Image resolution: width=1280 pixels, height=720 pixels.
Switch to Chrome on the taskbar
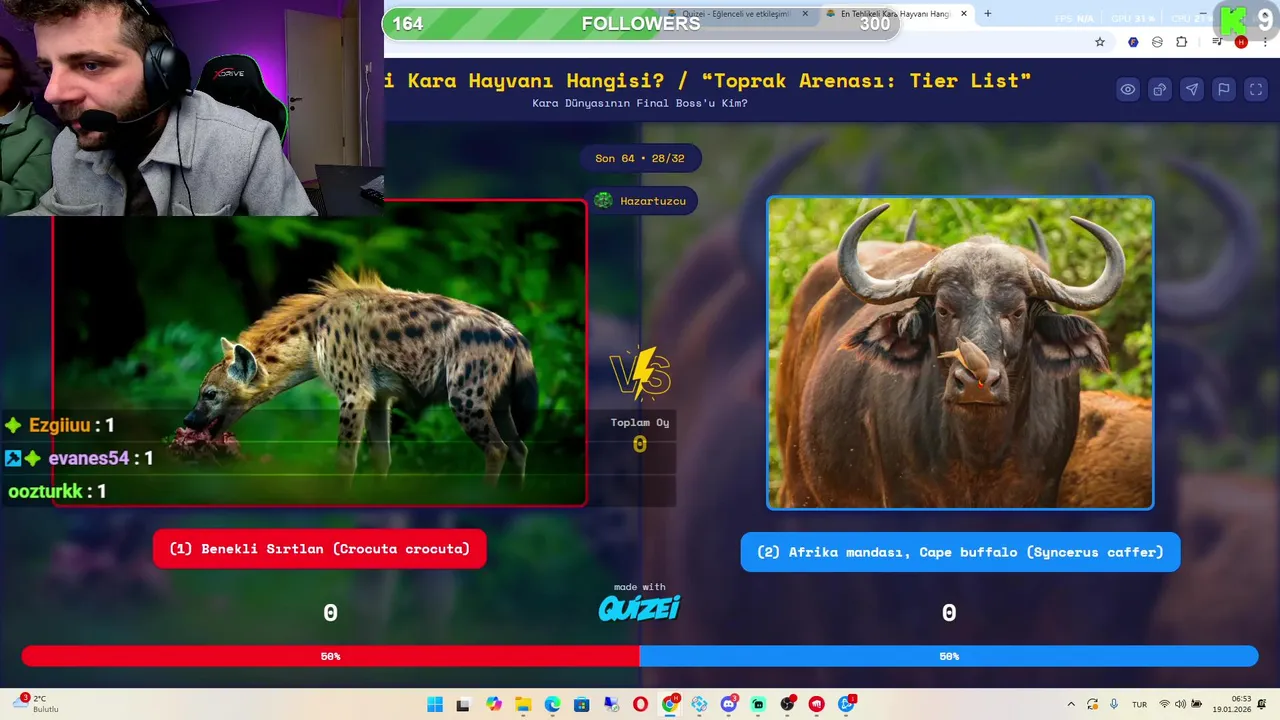pyautogui.click(x=670, y=705)
